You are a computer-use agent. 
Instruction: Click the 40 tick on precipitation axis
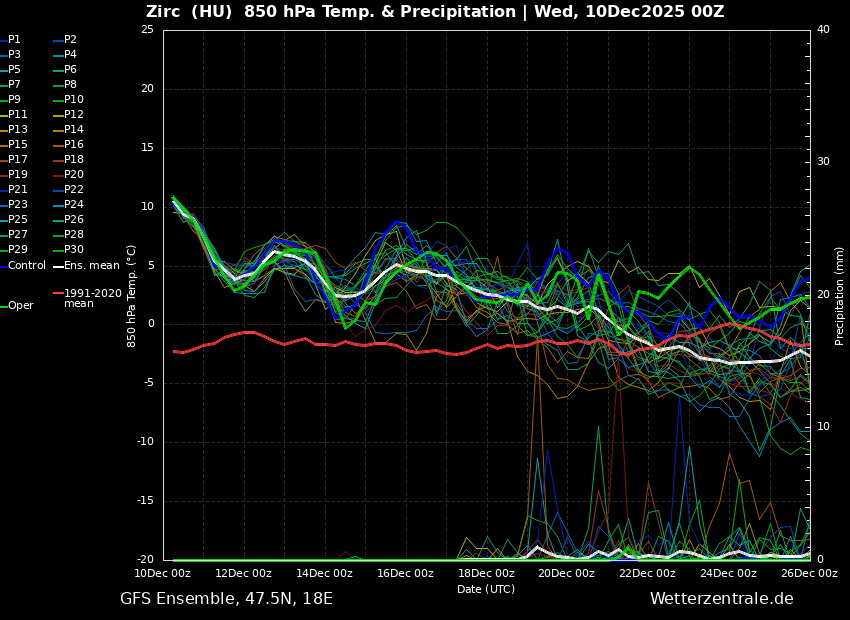(823, 30)
